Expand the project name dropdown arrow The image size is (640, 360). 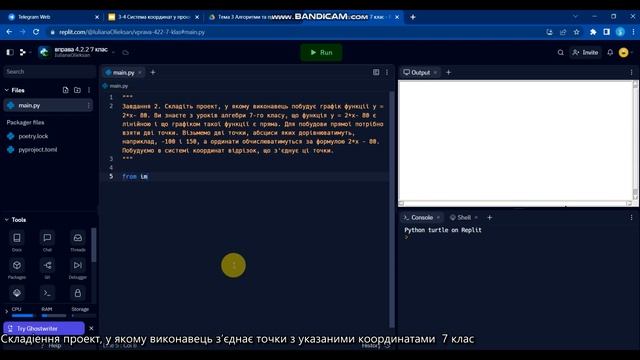point(113,53)
